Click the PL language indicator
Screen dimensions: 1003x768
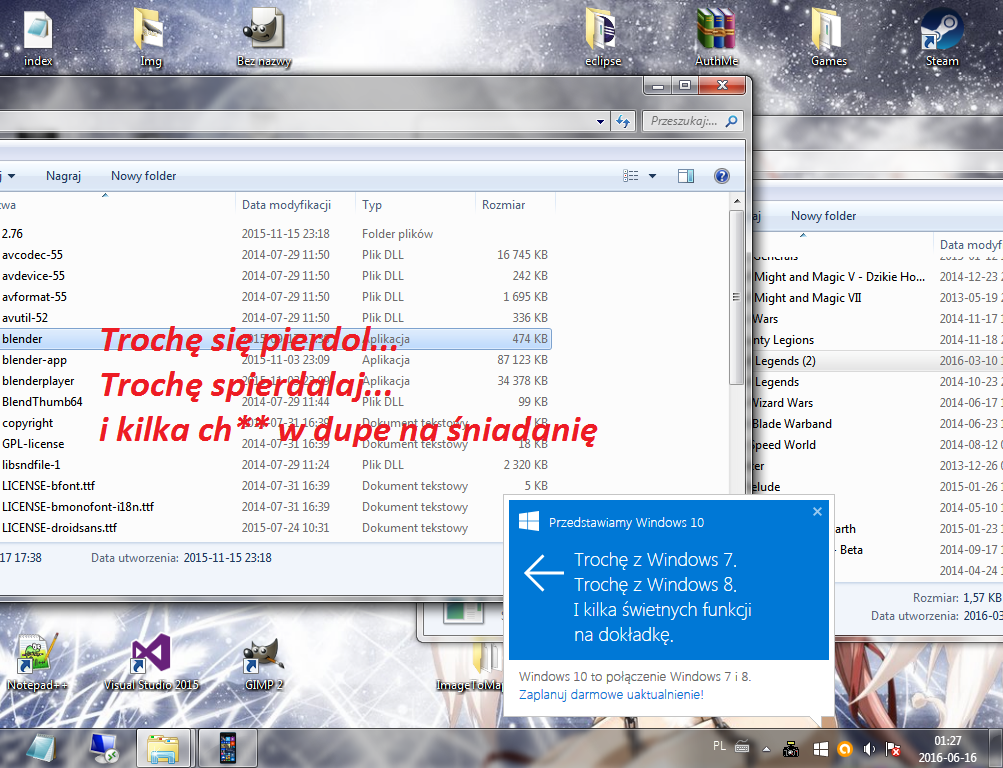[x=719, y=746]
